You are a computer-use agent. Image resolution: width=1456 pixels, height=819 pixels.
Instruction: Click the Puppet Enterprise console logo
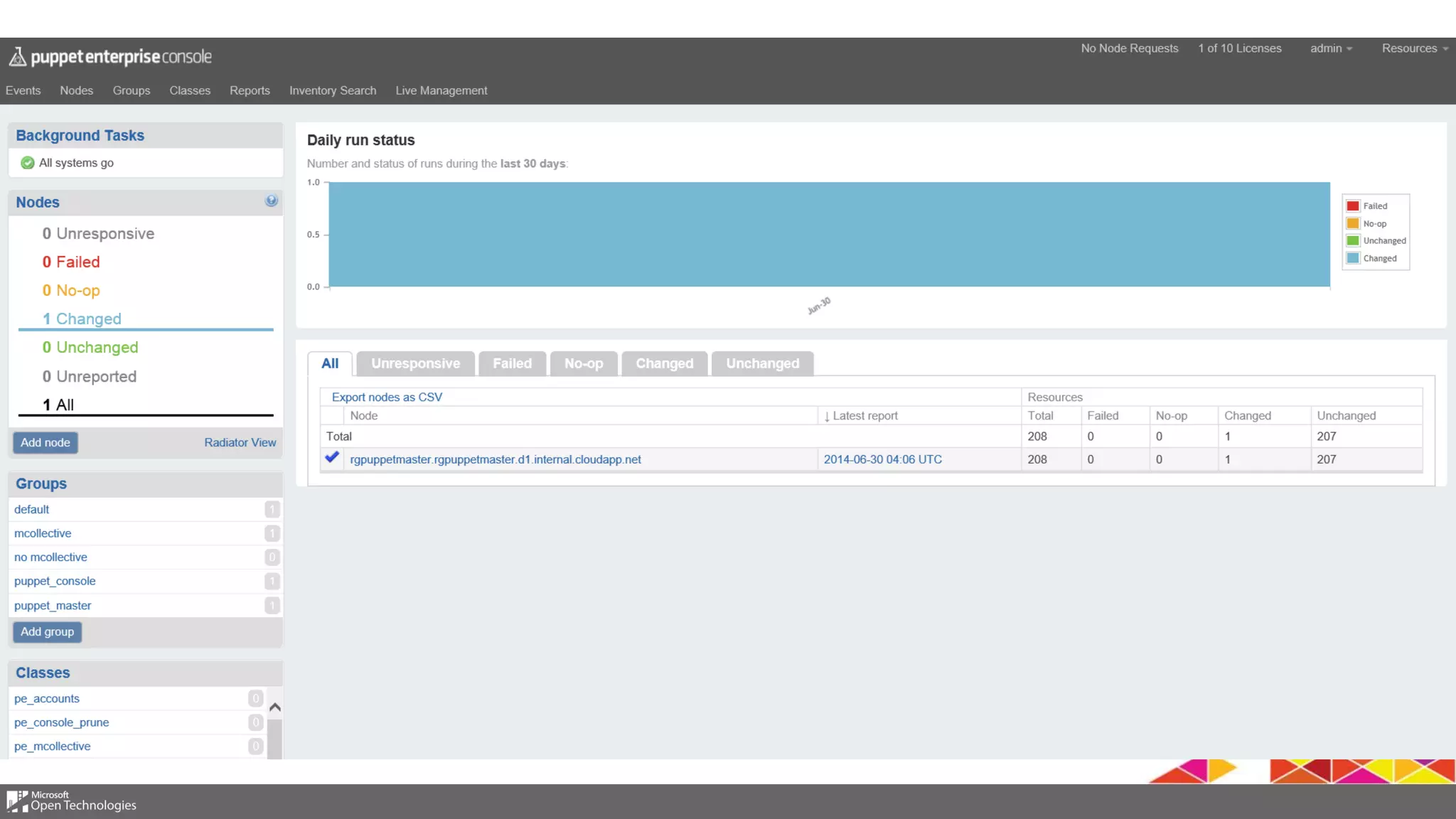click(x=110, y=57)
